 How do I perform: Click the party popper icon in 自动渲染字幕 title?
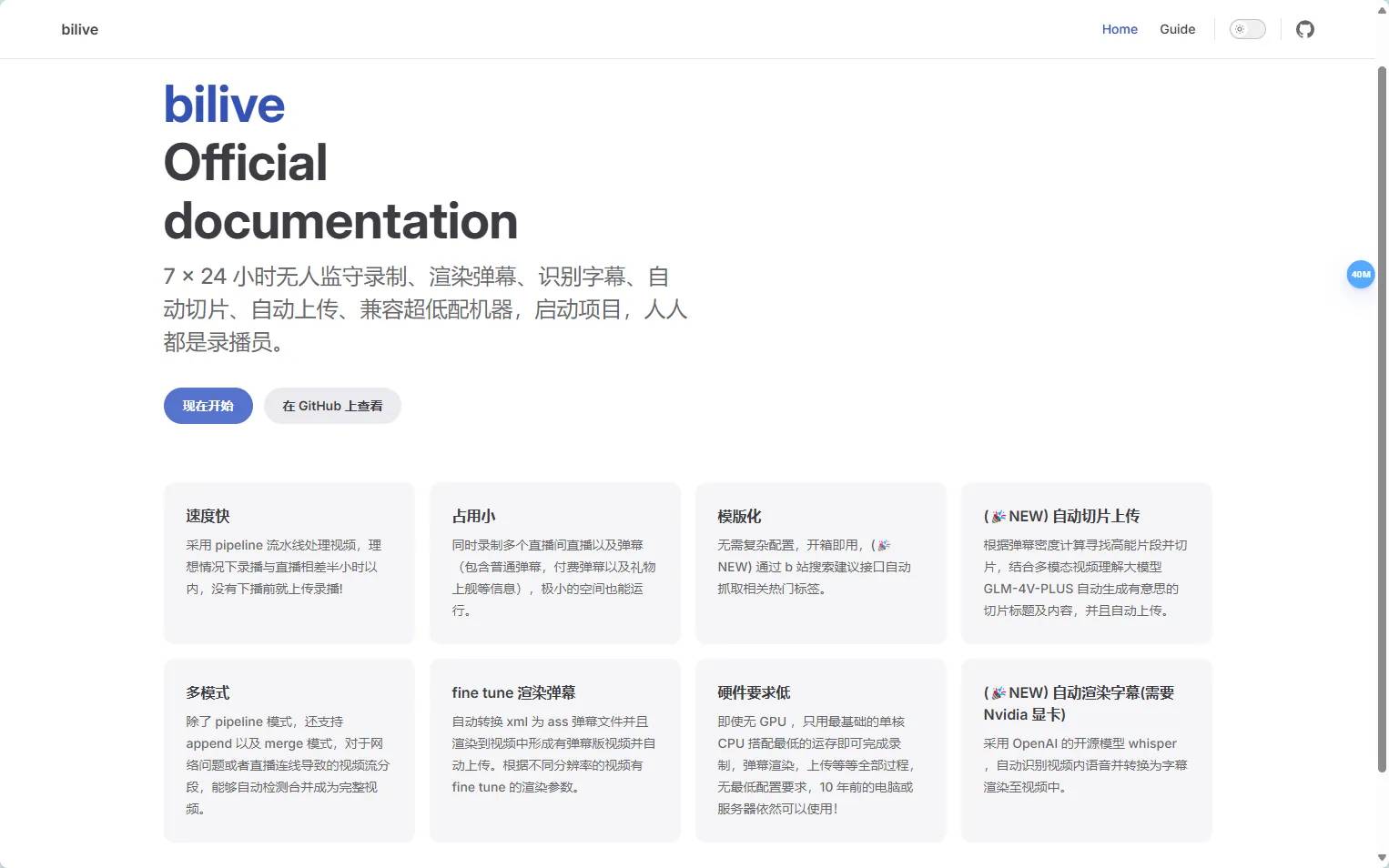(999, 692)
